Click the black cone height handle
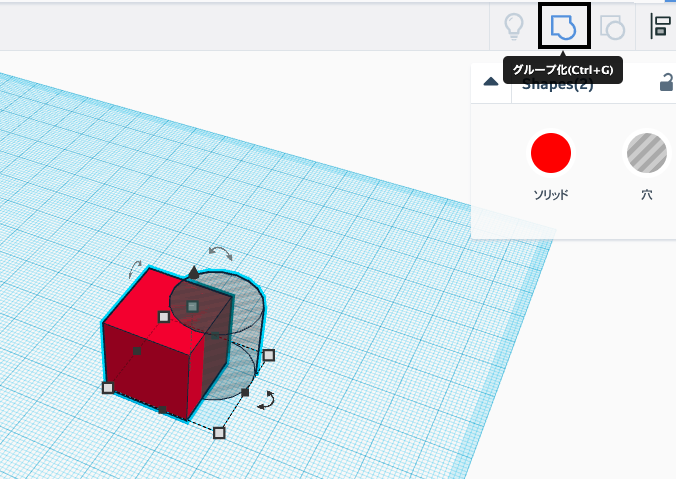The width and height of the screenshot is (676, 479). coord(193,272)
